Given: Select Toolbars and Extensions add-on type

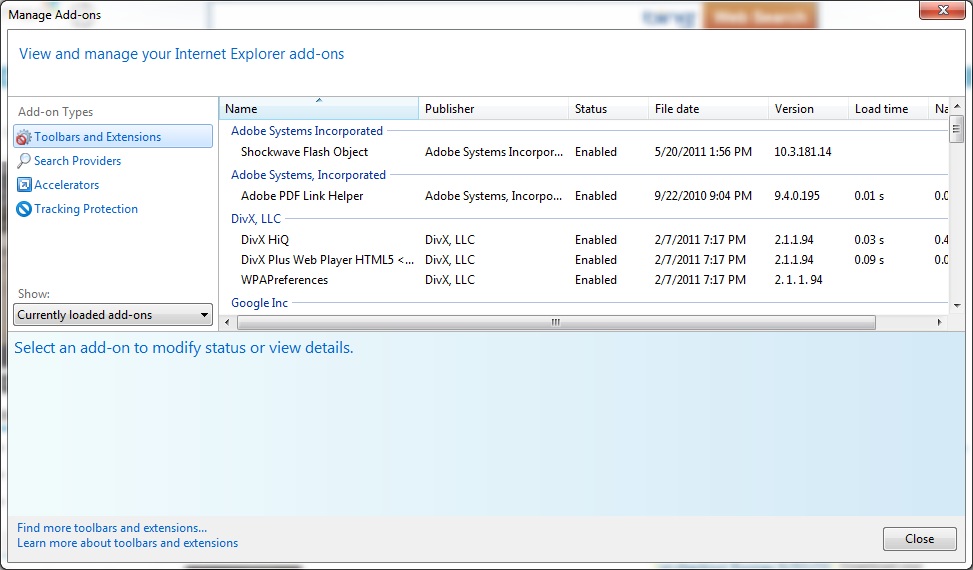Looking at the screenshot, I should pyautogui.click(x=113, y=136).
